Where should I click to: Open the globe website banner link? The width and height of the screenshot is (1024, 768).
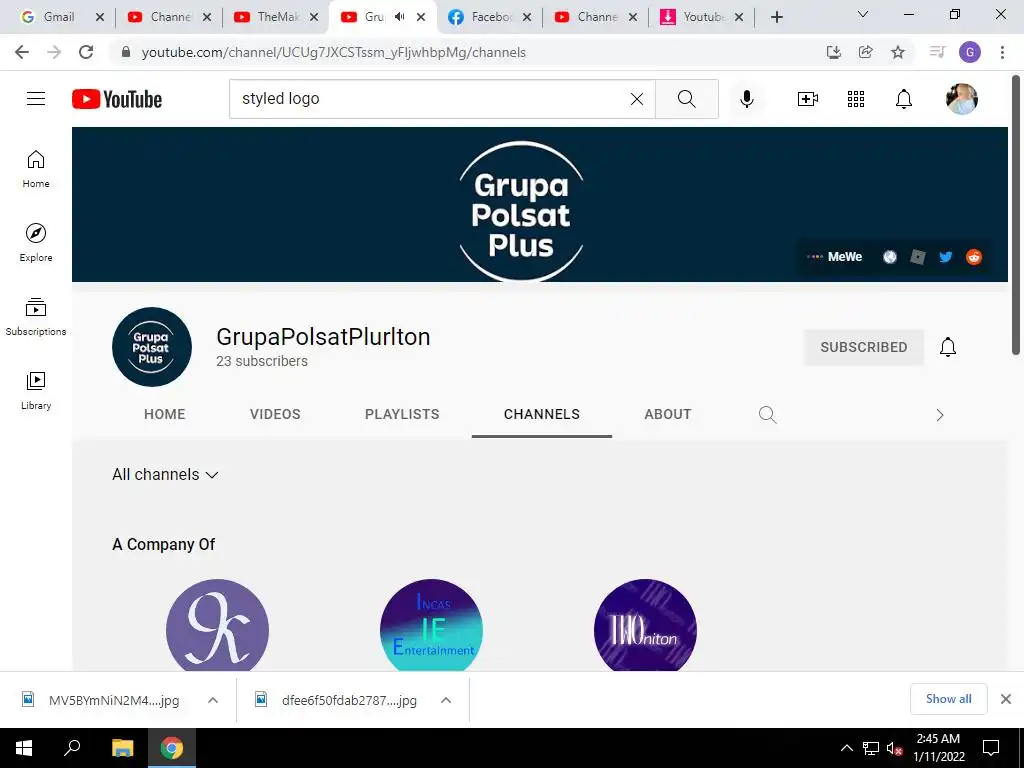click(889, 257)
